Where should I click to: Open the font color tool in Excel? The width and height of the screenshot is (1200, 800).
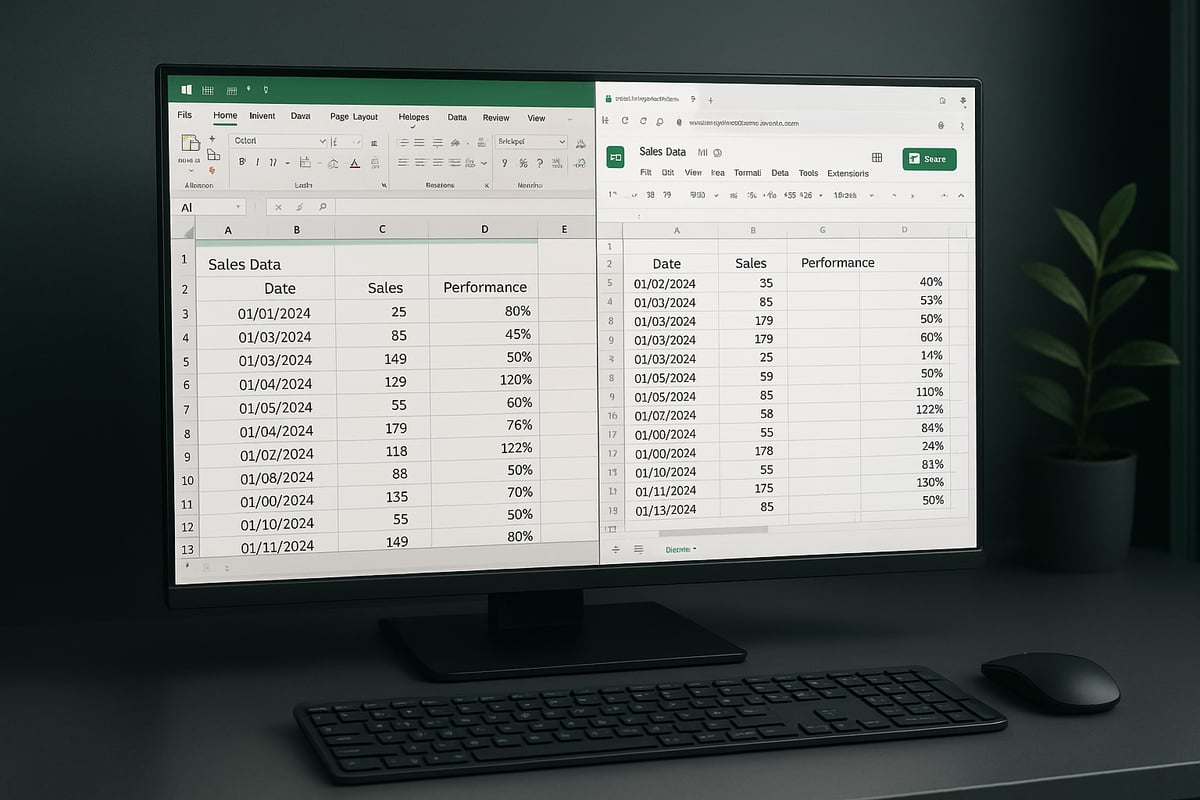tap(354, 162)
